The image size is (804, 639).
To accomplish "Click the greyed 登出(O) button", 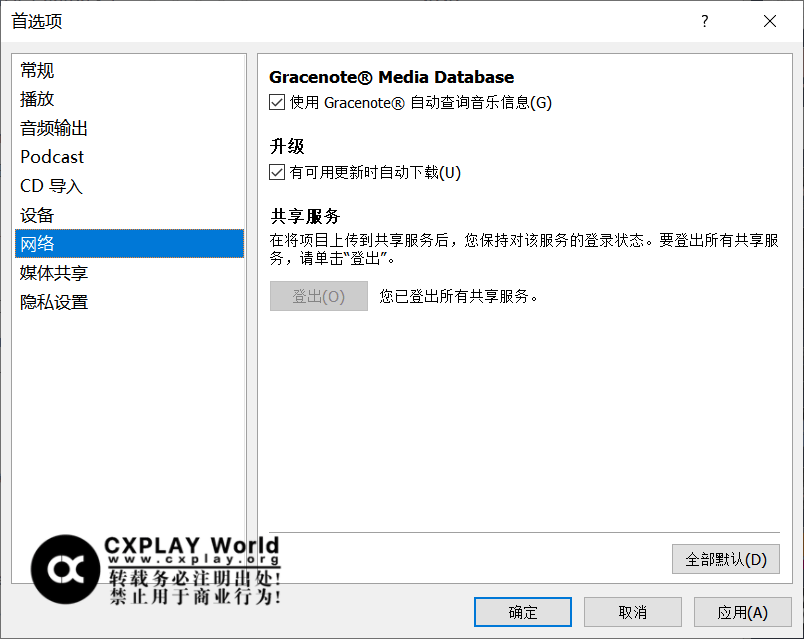I will pyautogui.click(x=318, y=296).
